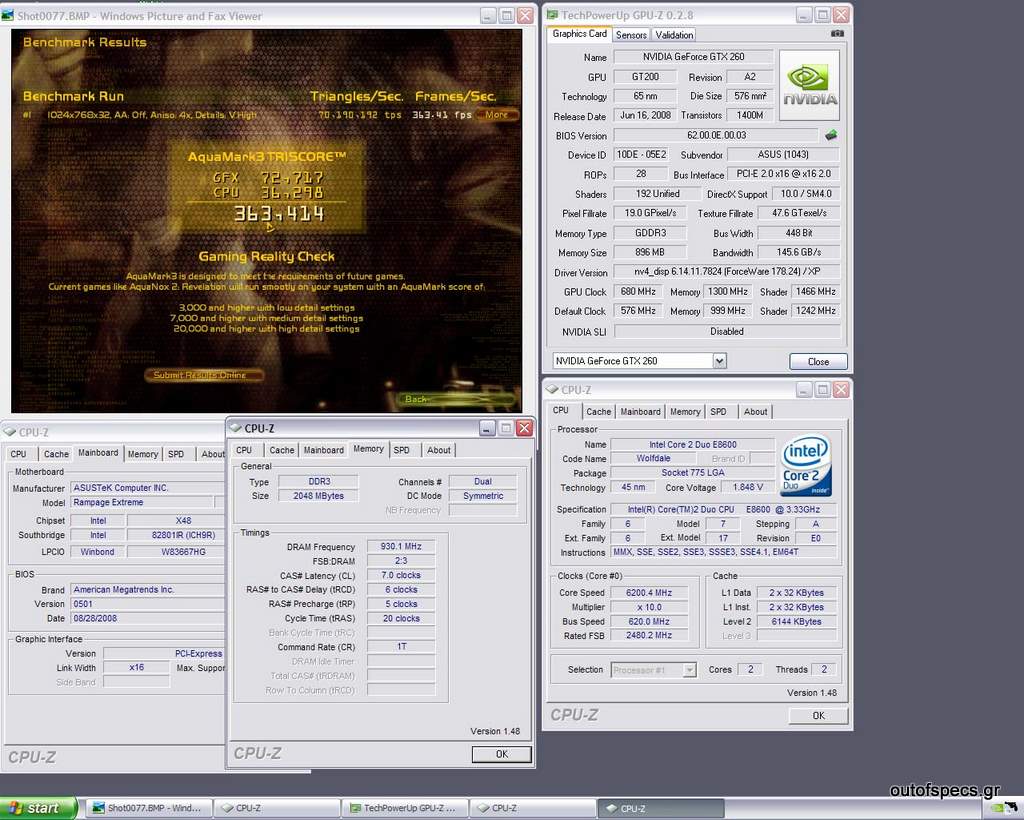Click the highlighted CPU-Z taskbar button
1024x820 pixels.
pyautogui.click(x=661, y=808)
